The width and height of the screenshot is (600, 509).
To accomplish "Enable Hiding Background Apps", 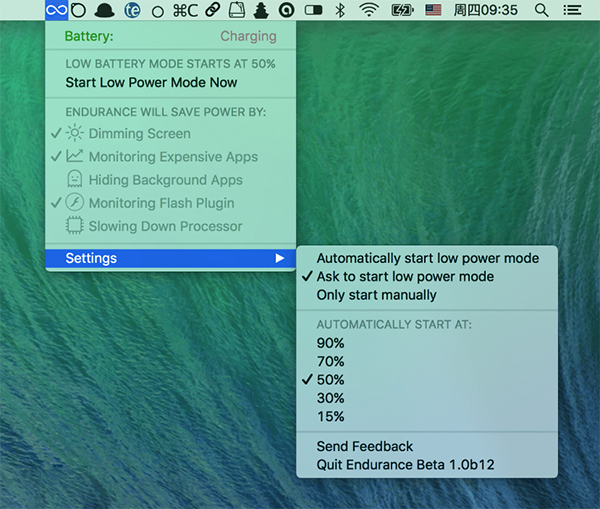I will pos(165,180).
